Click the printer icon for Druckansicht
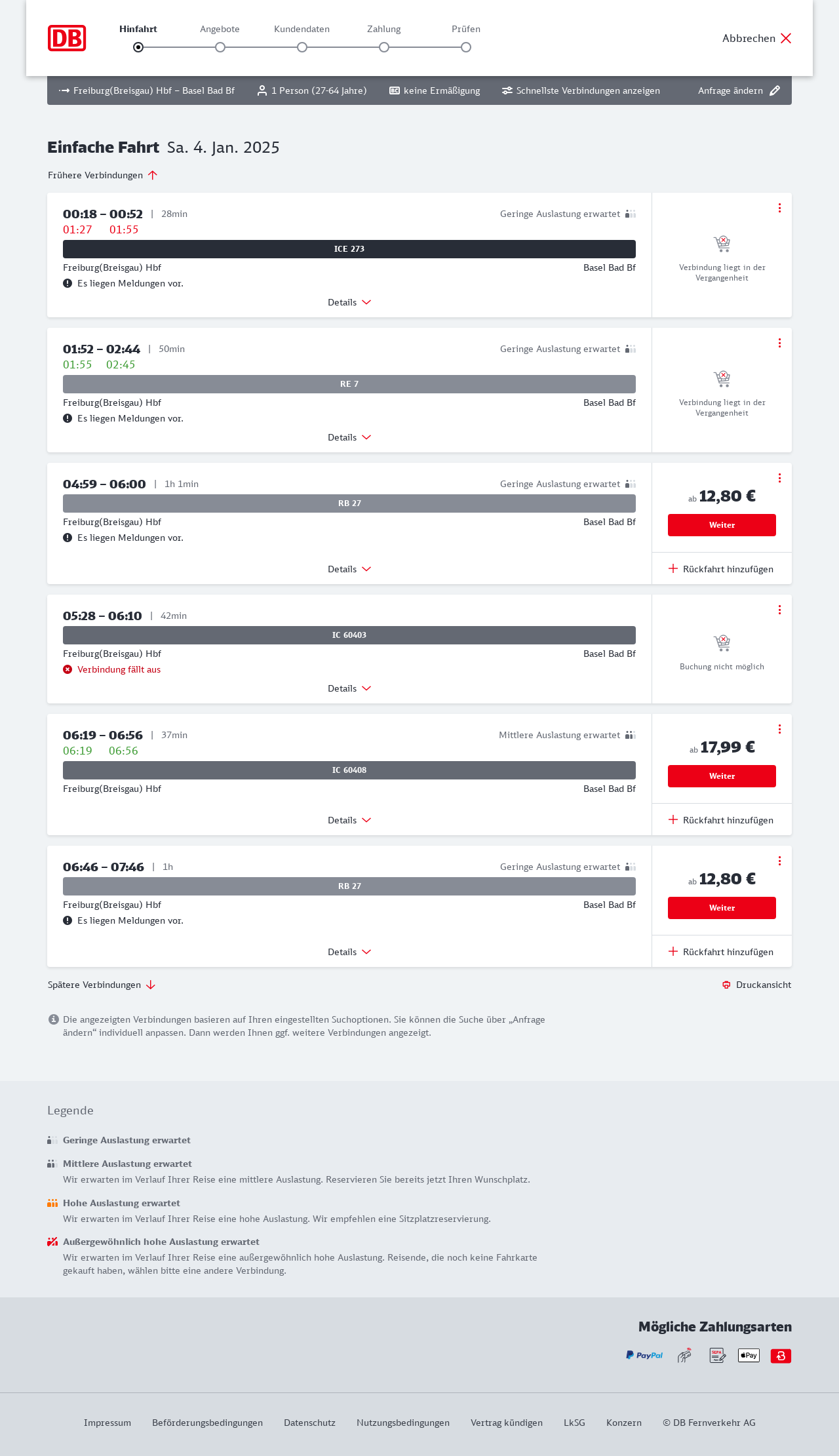Image resolution: width=839 pixels, height=1456 pixels. tap(726, 985)
